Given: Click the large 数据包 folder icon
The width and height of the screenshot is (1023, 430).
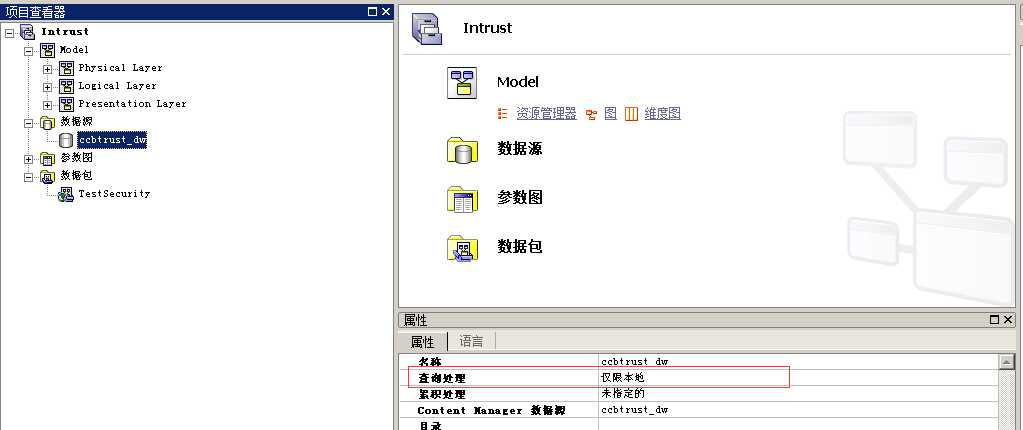Looking at the screenshot, I should point(462,248).
